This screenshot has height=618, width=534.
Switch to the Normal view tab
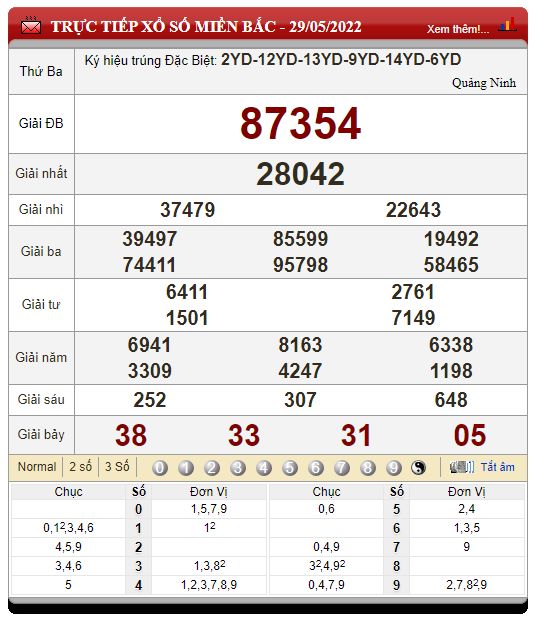(x=37, y=467)
